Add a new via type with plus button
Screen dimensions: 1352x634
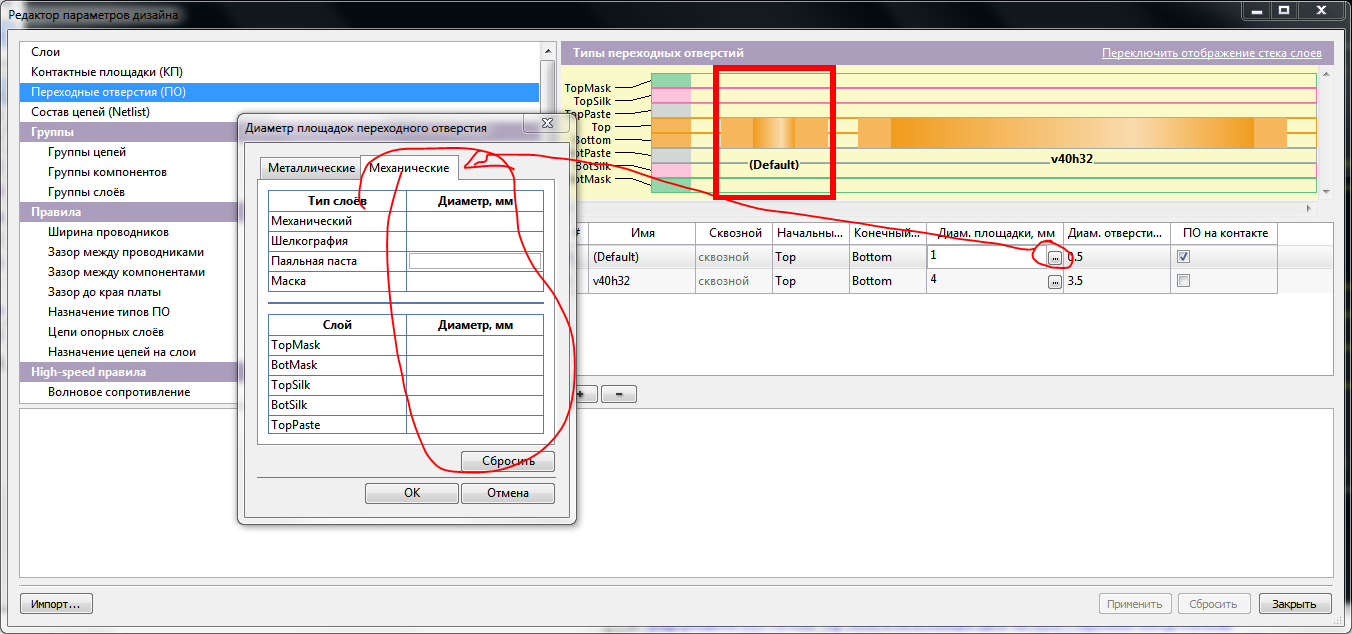[x=582, y=394]
